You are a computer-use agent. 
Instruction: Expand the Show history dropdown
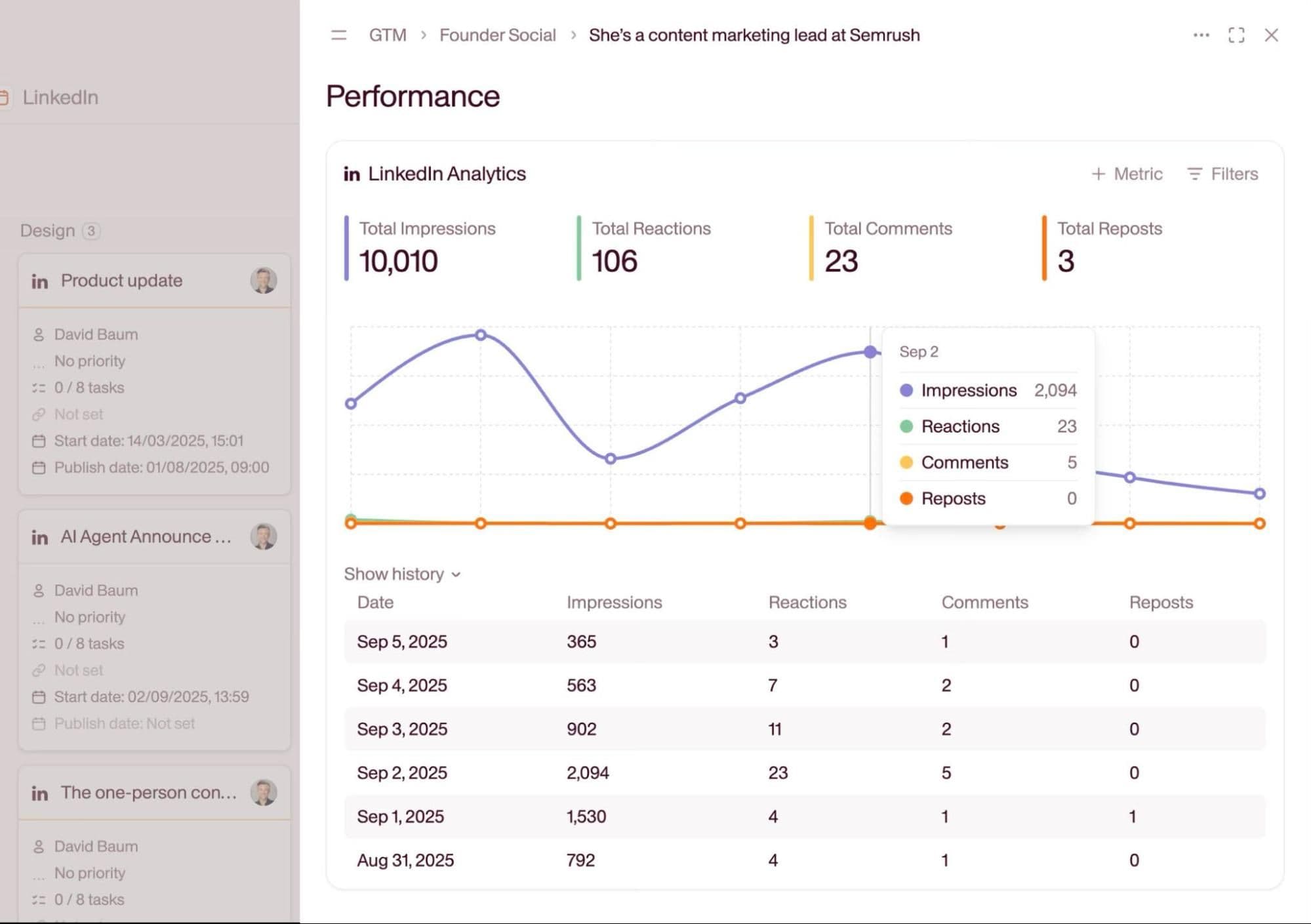click(402, 574)
